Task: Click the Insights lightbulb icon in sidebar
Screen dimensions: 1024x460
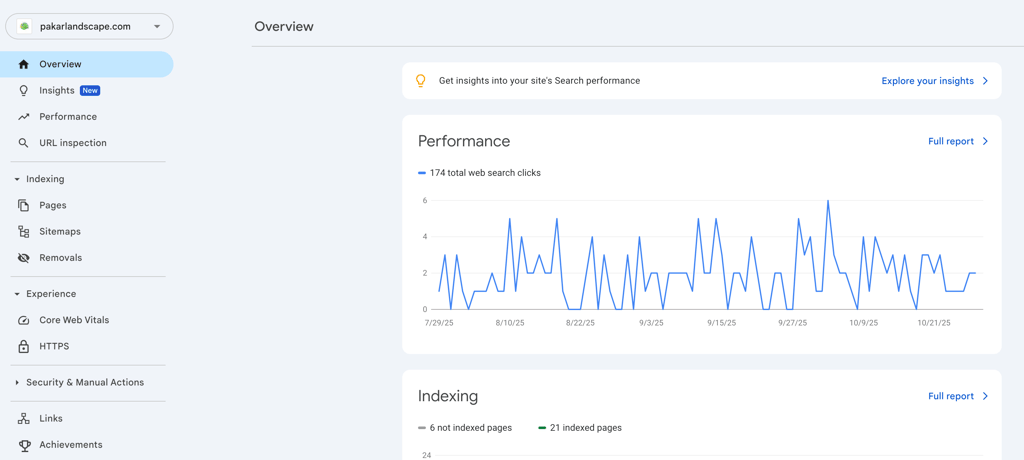Action: coord(24,90)
